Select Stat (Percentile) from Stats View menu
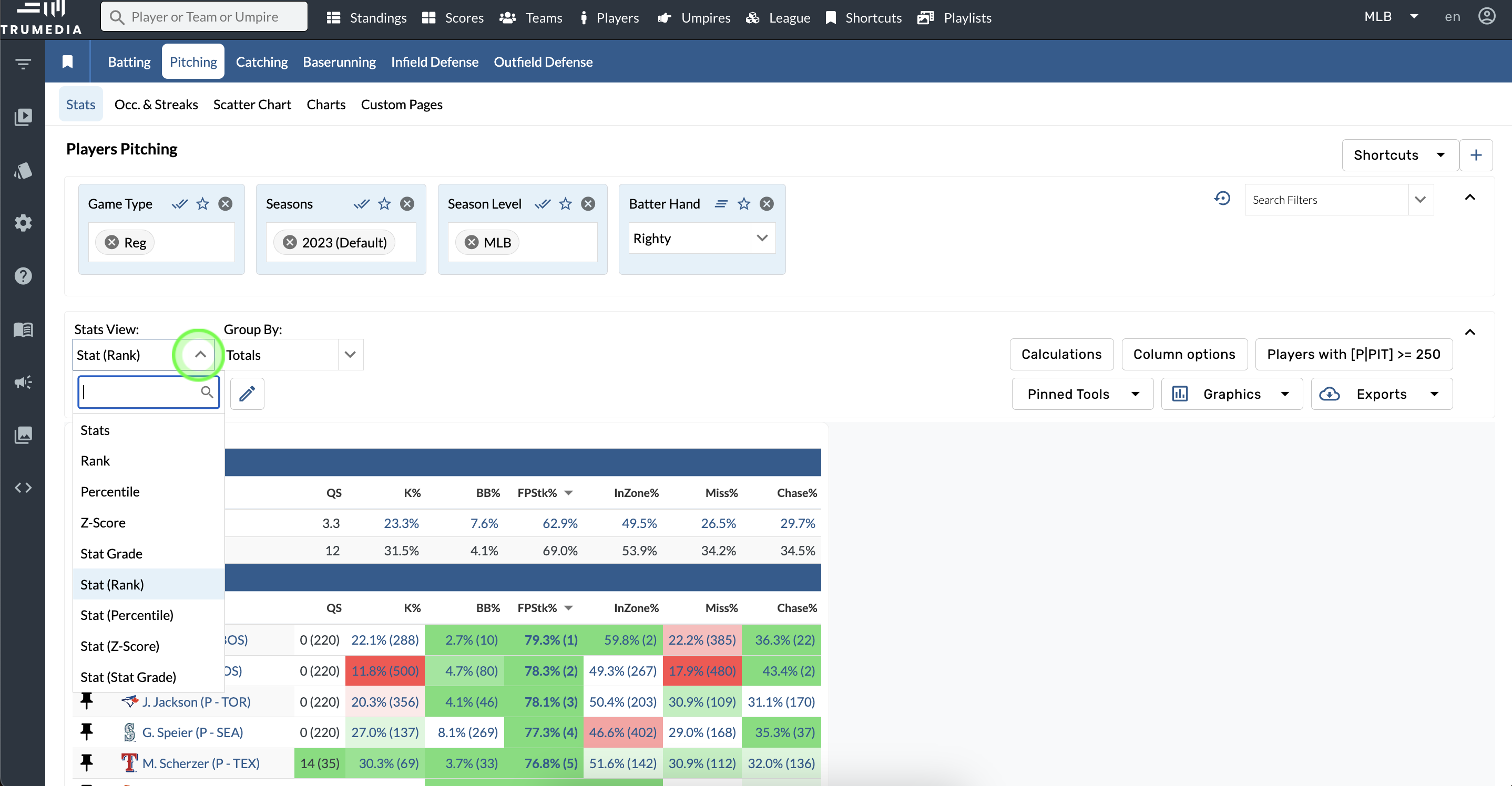 [x=127, y=615]
